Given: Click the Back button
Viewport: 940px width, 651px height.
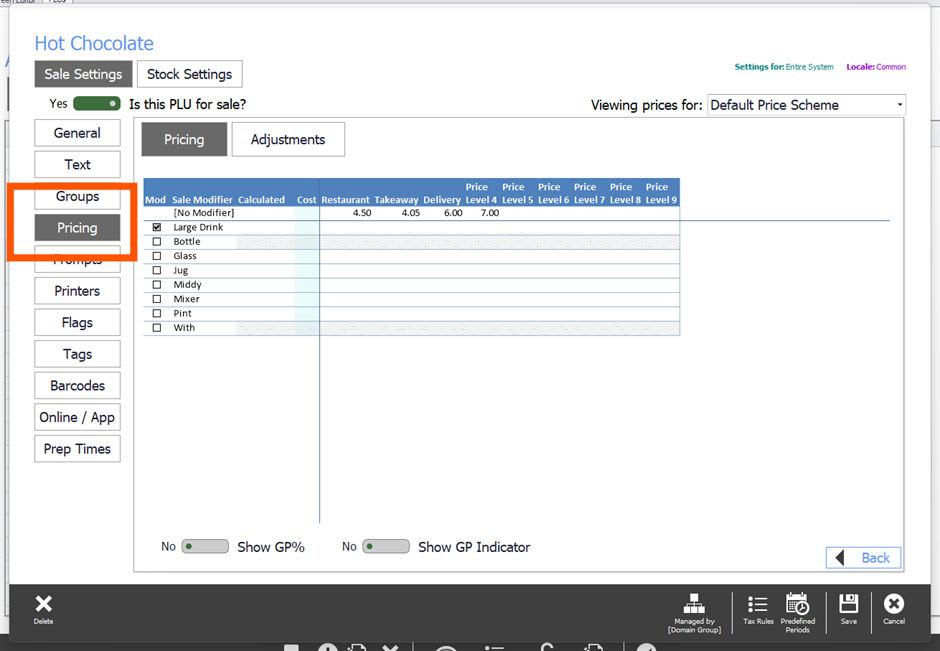Looking at the screenshot, I should pyautogui.click(x=863, y=558).
